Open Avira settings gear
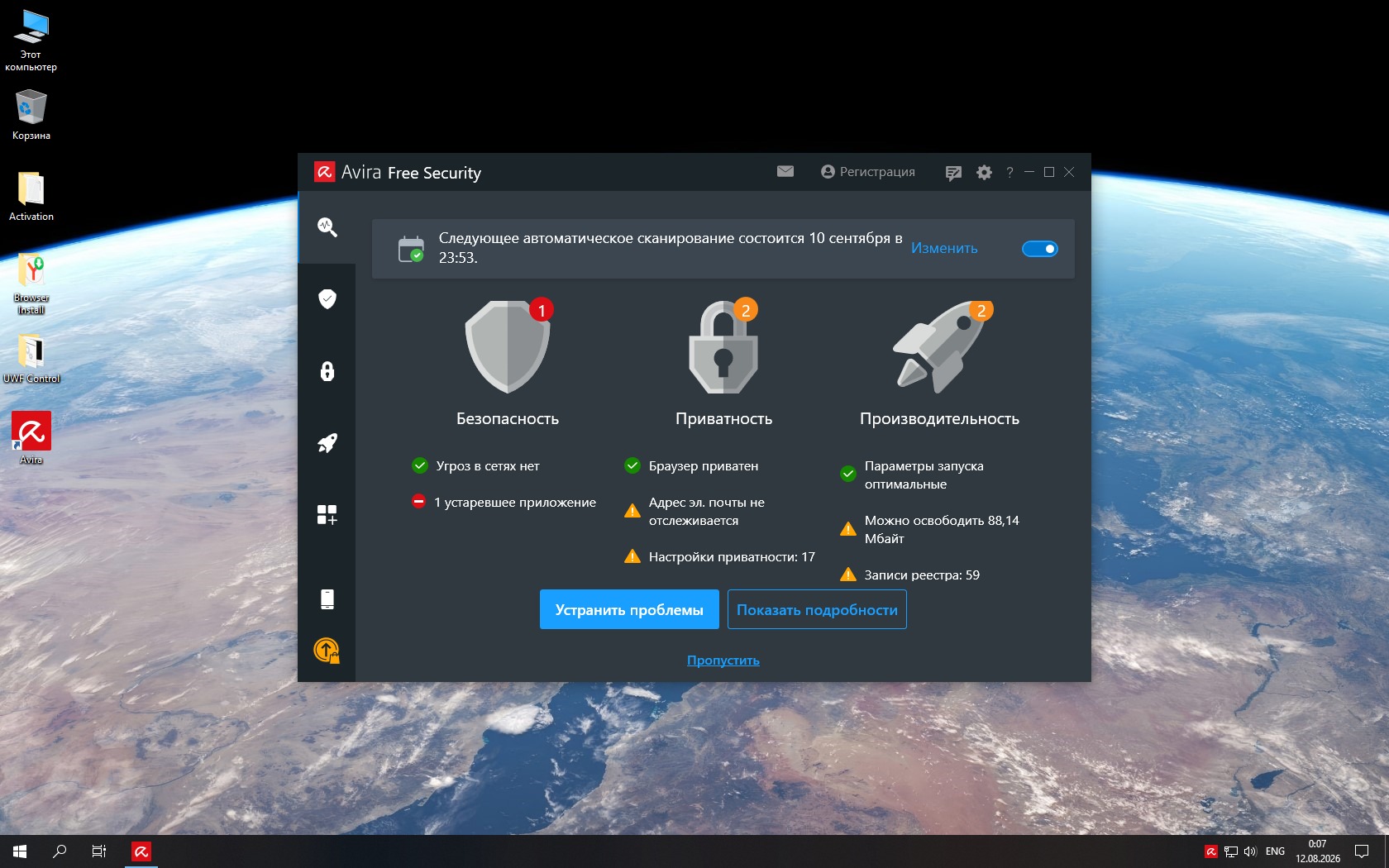The image size is (1389, 868). click(x=984, y=173)
